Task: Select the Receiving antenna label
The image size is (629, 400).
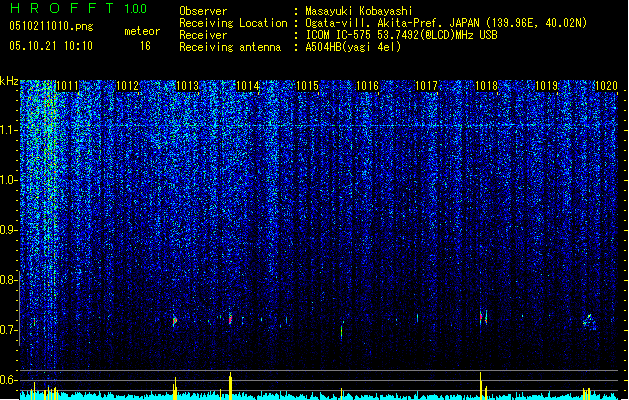Action: point(230,47)
